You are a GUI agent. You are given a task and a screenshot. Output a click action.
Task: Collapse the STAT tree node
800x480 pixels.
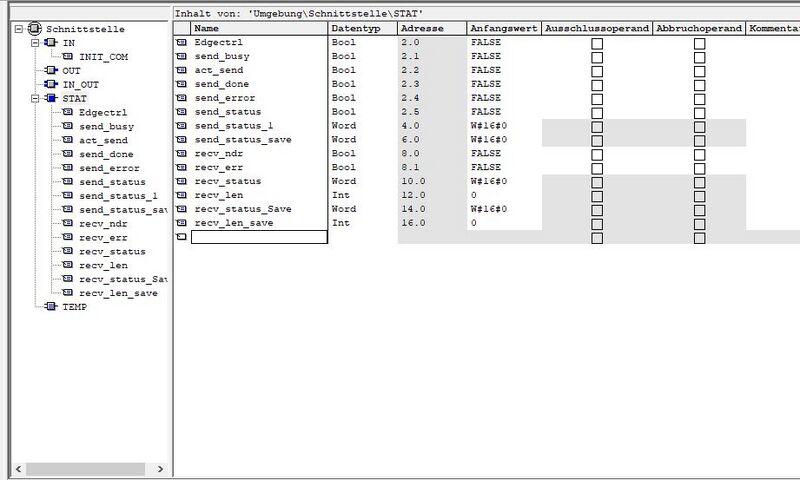(35, 99)
